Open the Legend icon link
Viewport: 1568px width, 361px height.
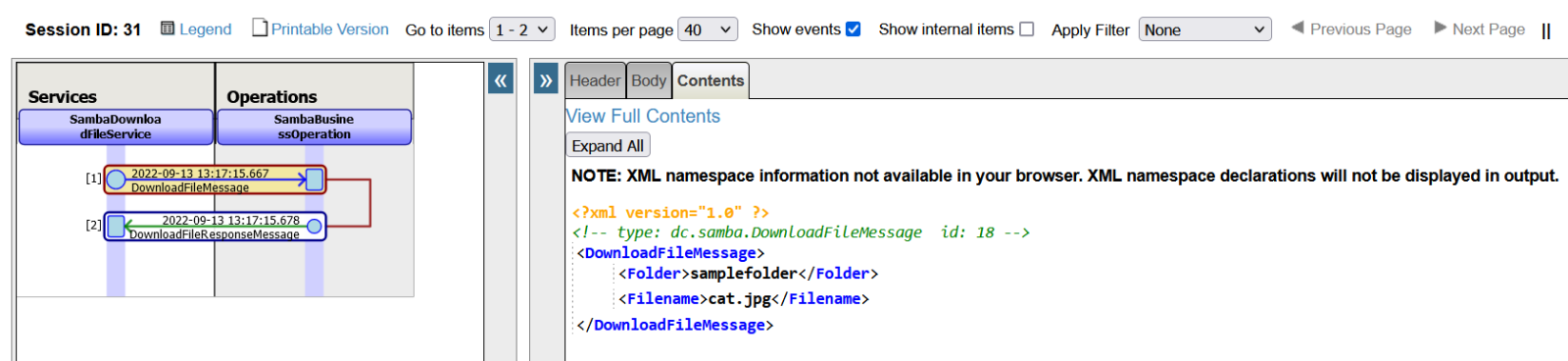(168, 28)
